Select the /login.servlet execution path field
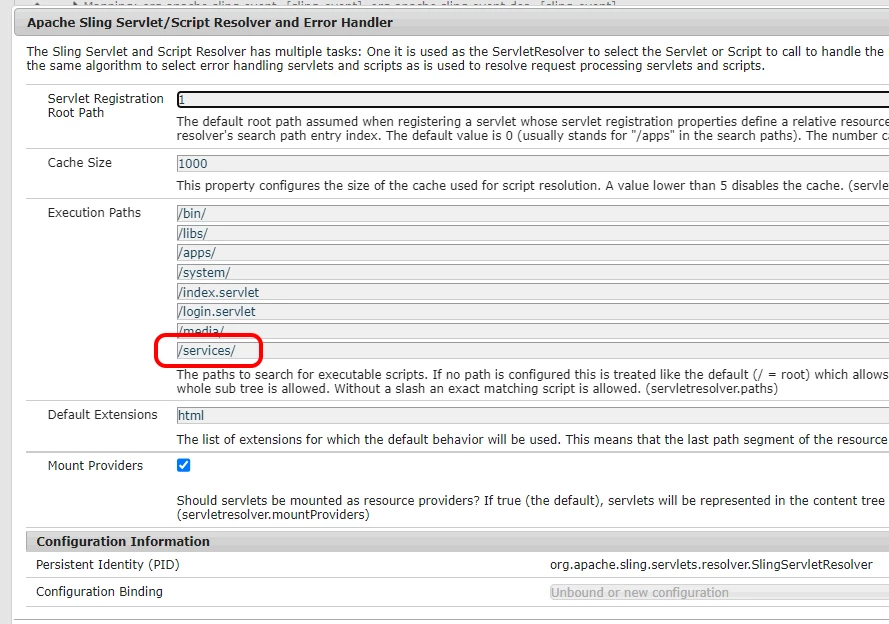Image resolution: width=889 pixels, height=624 pixels. coord(533,312)
